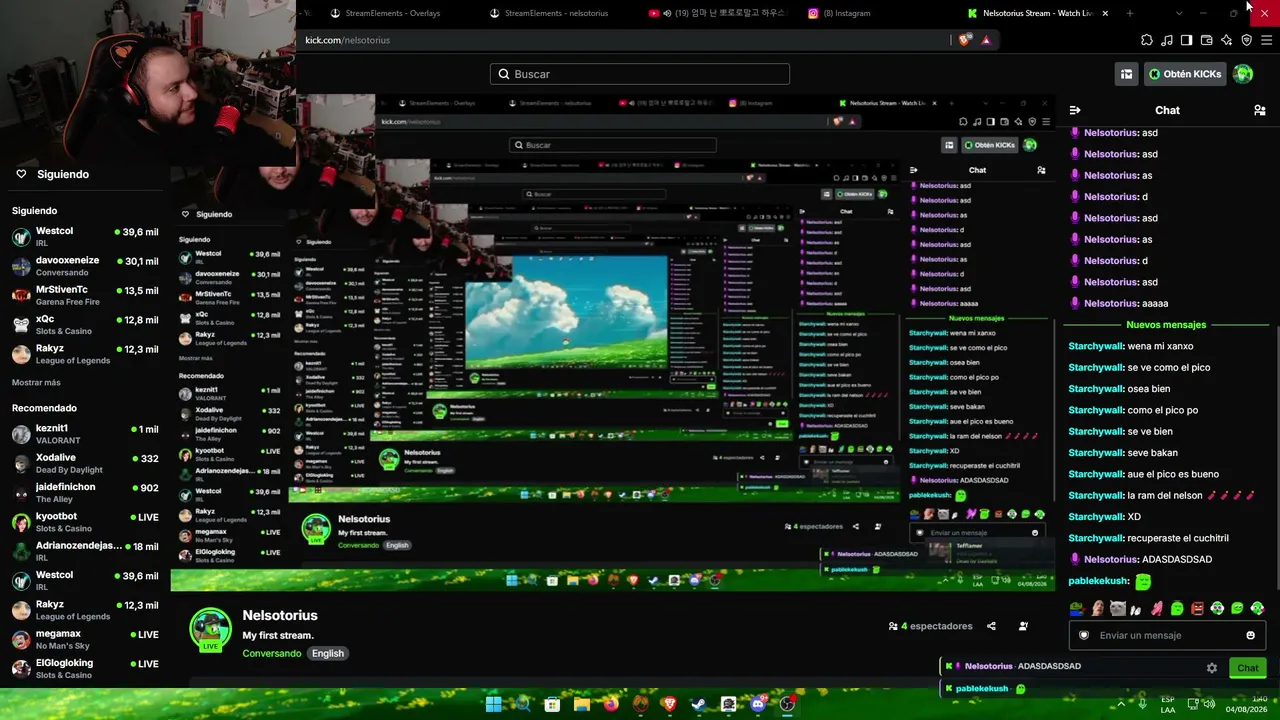Open the Brave extensions puzzle icon

pyautogui.click(x=1147, y=40)
